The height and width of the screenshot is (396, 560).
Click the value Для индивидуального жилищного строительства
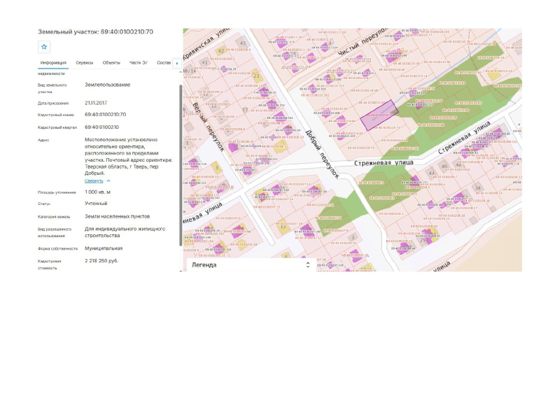(x=125, y=232)
